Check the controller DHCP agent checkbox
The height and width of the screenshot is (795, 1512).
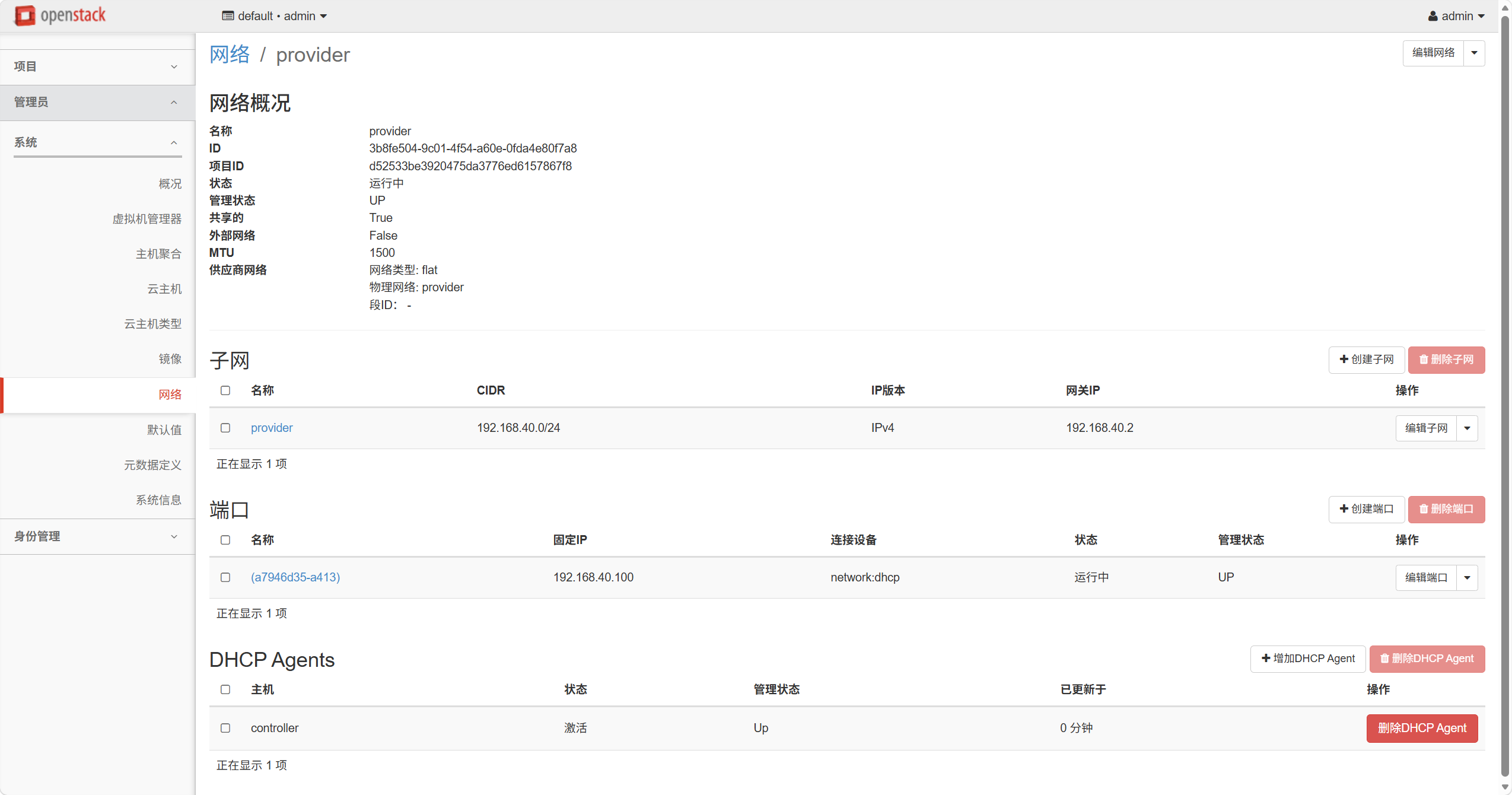225,728
